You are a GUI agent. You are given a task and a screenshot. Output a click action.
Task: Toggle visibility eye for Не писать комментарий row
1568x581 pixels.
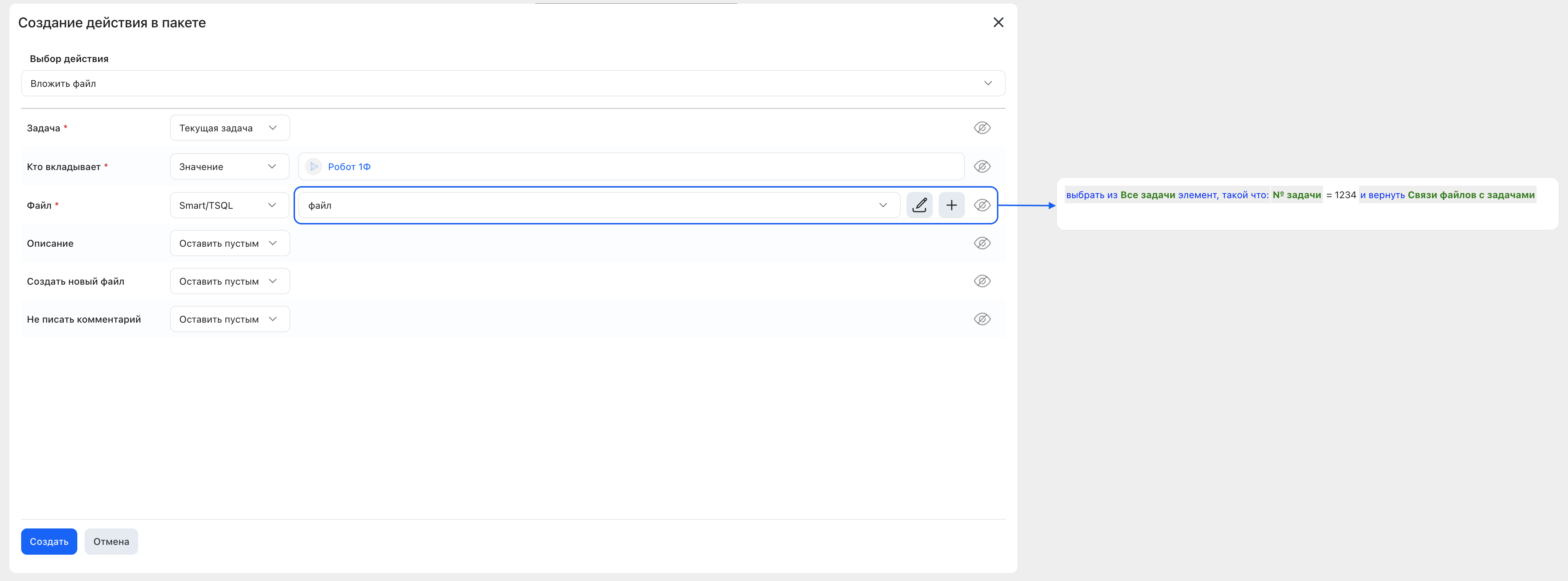click(982, 319)
